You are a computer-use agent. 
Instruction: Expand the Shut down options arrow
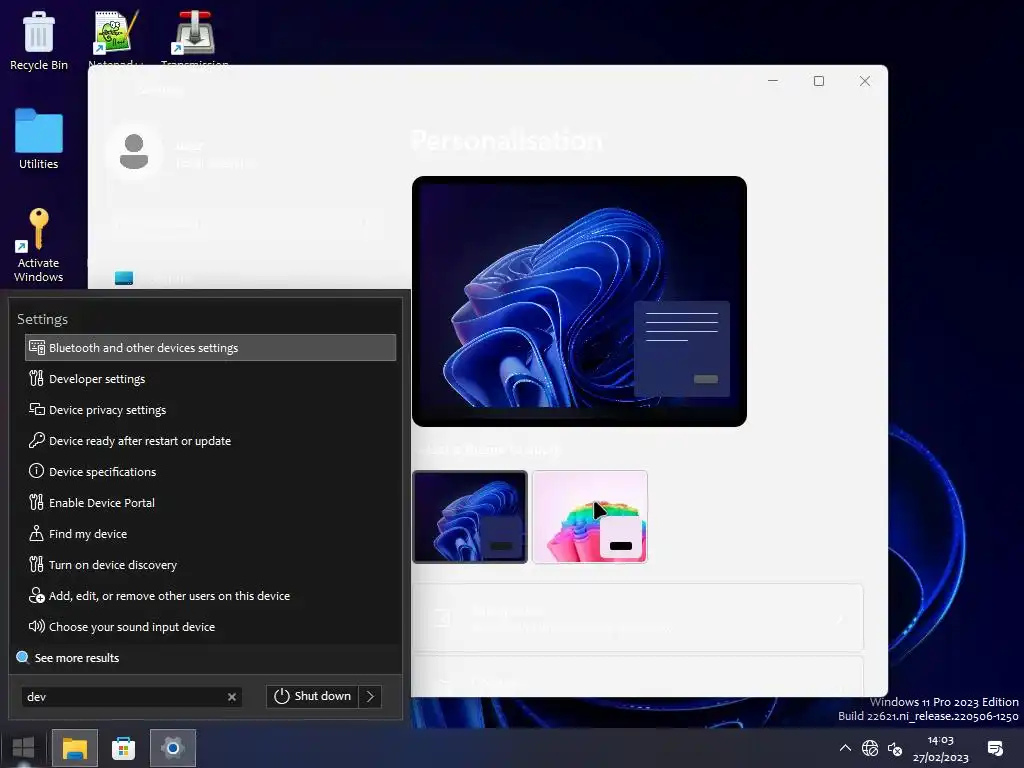tap(370, 696)
